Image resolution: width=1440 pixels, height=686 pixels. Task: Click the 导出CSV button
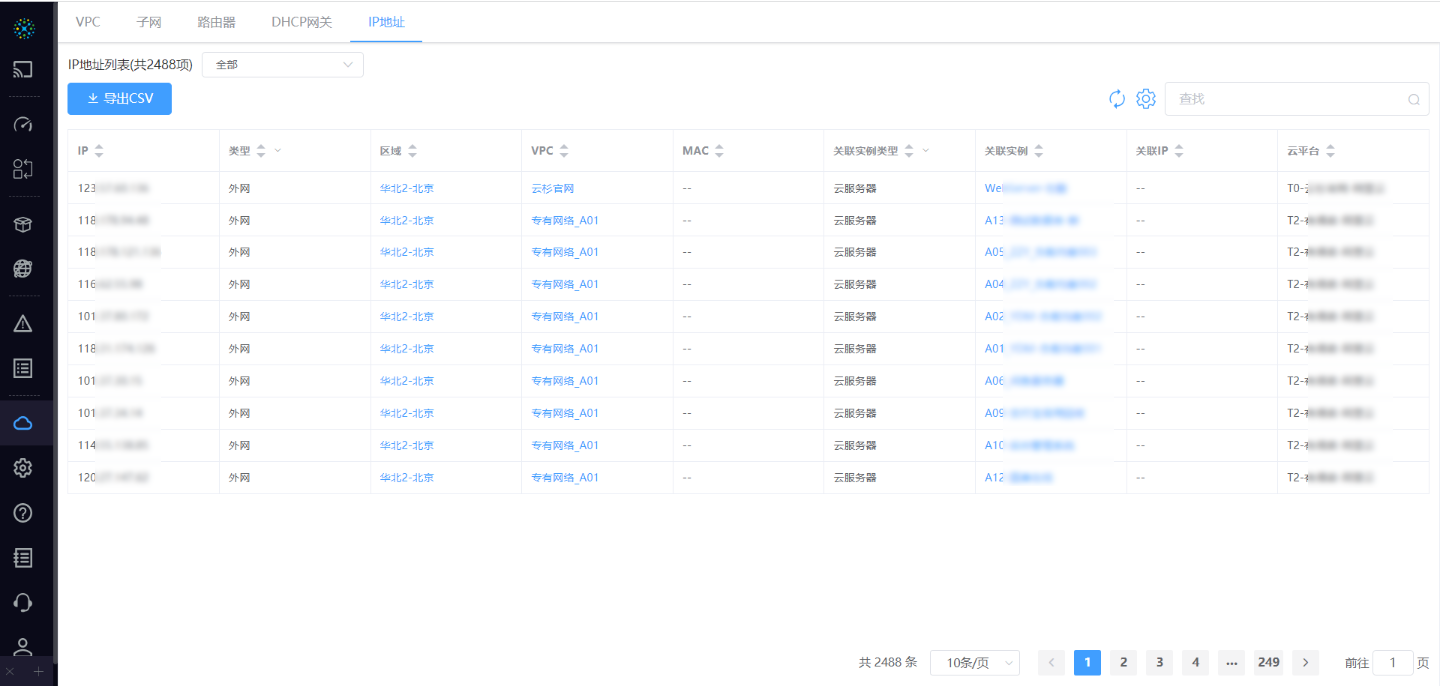[119, 99]
